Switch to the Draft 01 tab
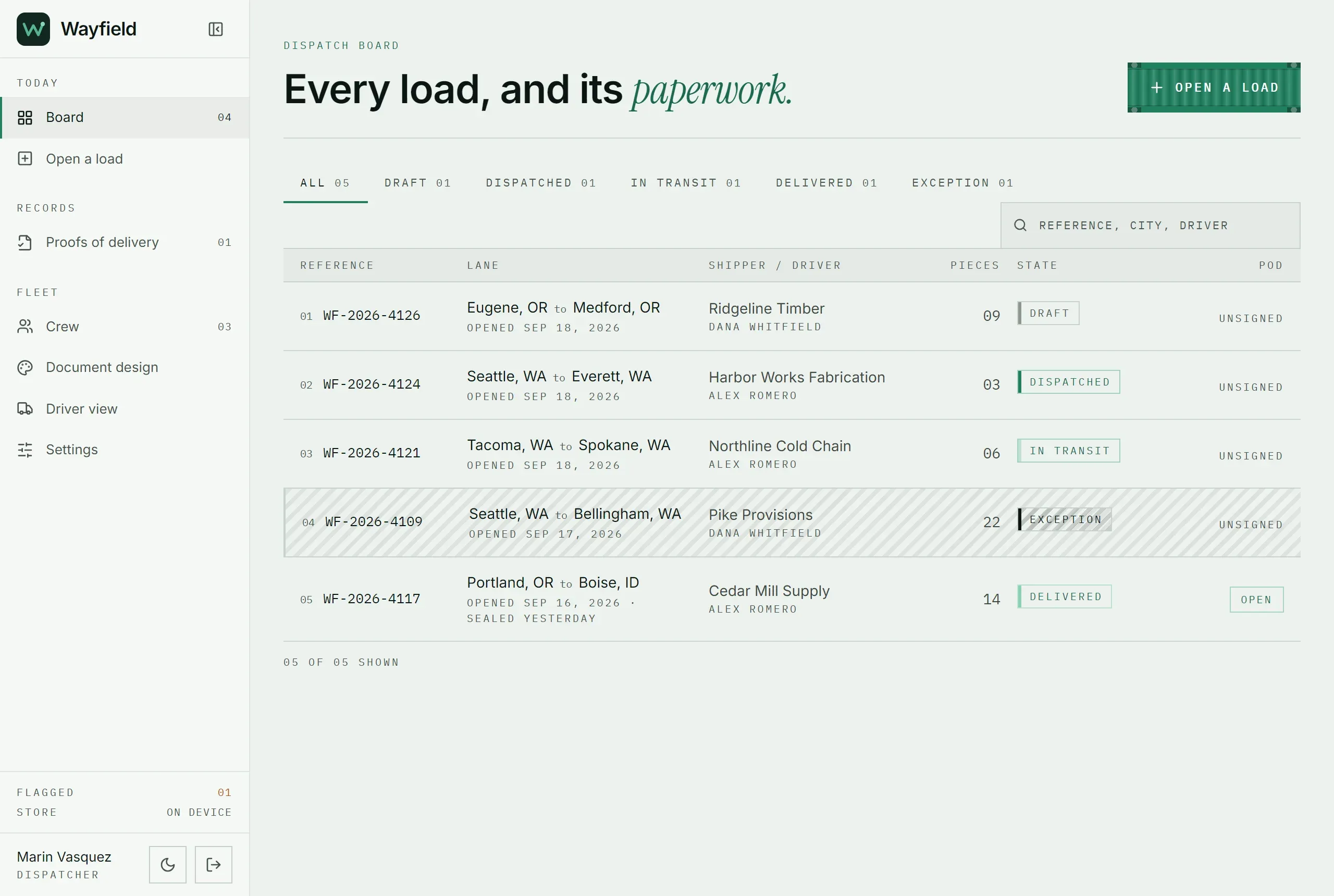 pyautogui.click(x=418, y=183)
